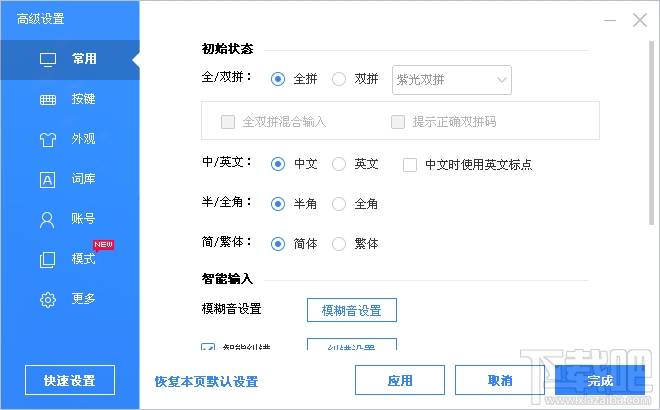Click the 半/全角： label

click(226, 202)
